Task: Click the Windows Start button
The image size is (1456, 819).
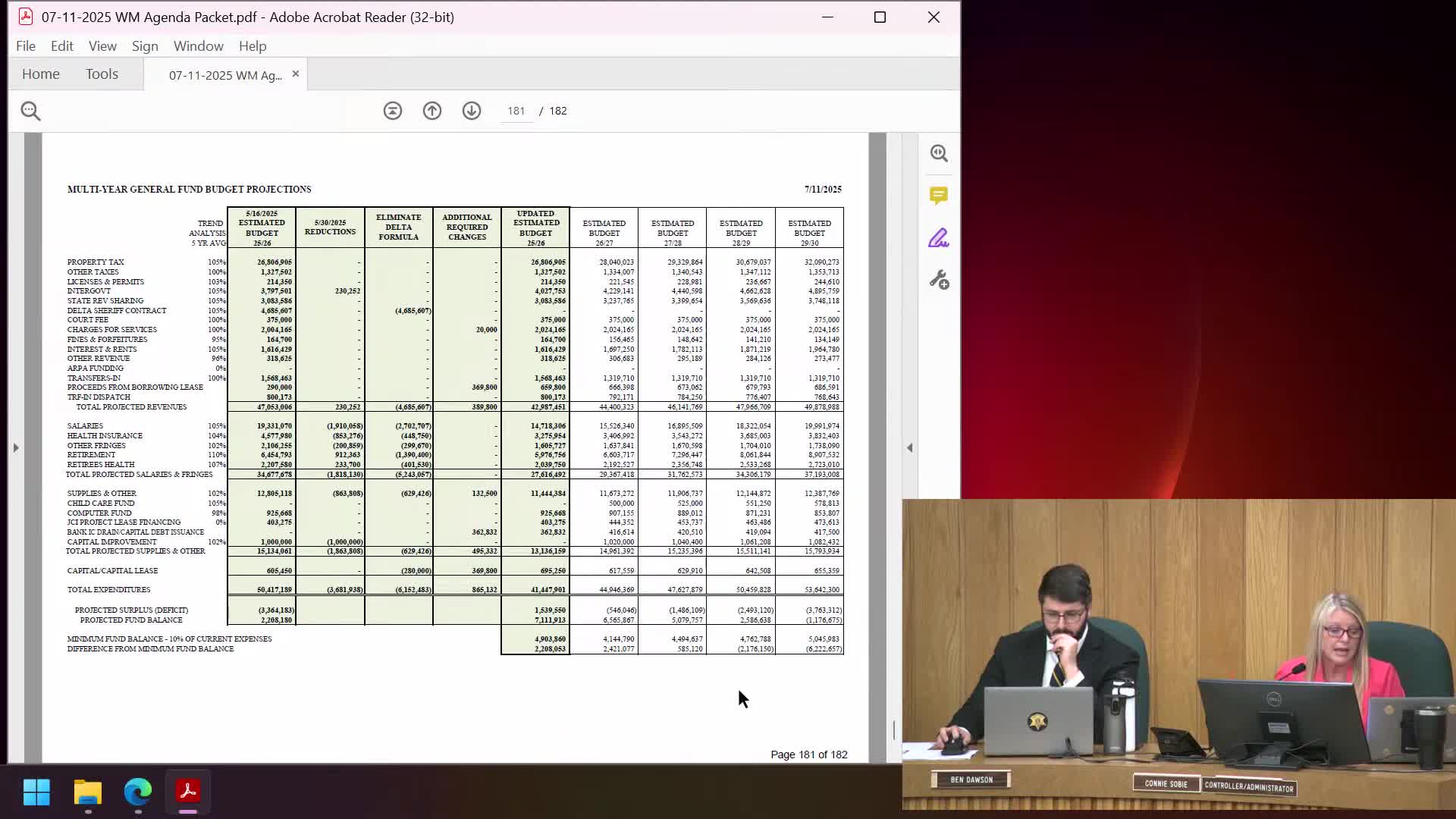Action: pos(36,792)
